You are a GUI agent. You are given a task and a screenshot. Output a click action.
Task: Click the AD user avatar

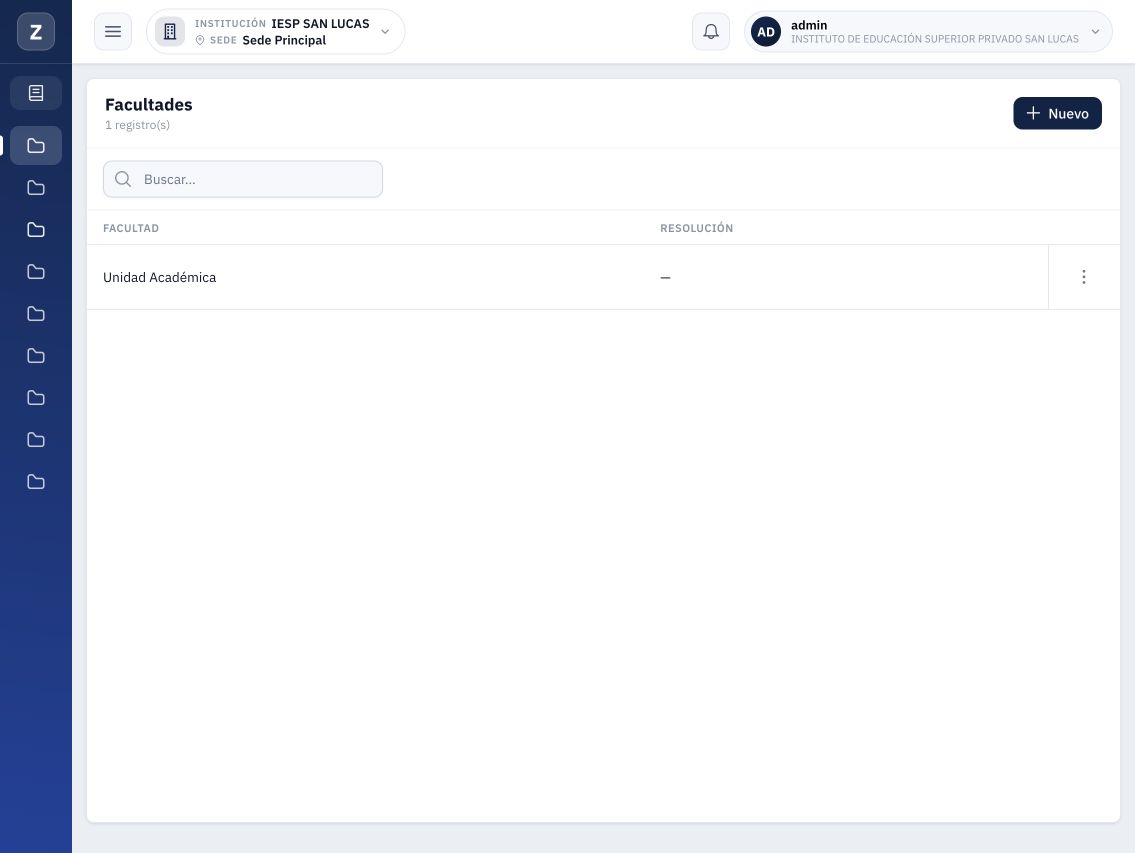coord(766,32)
